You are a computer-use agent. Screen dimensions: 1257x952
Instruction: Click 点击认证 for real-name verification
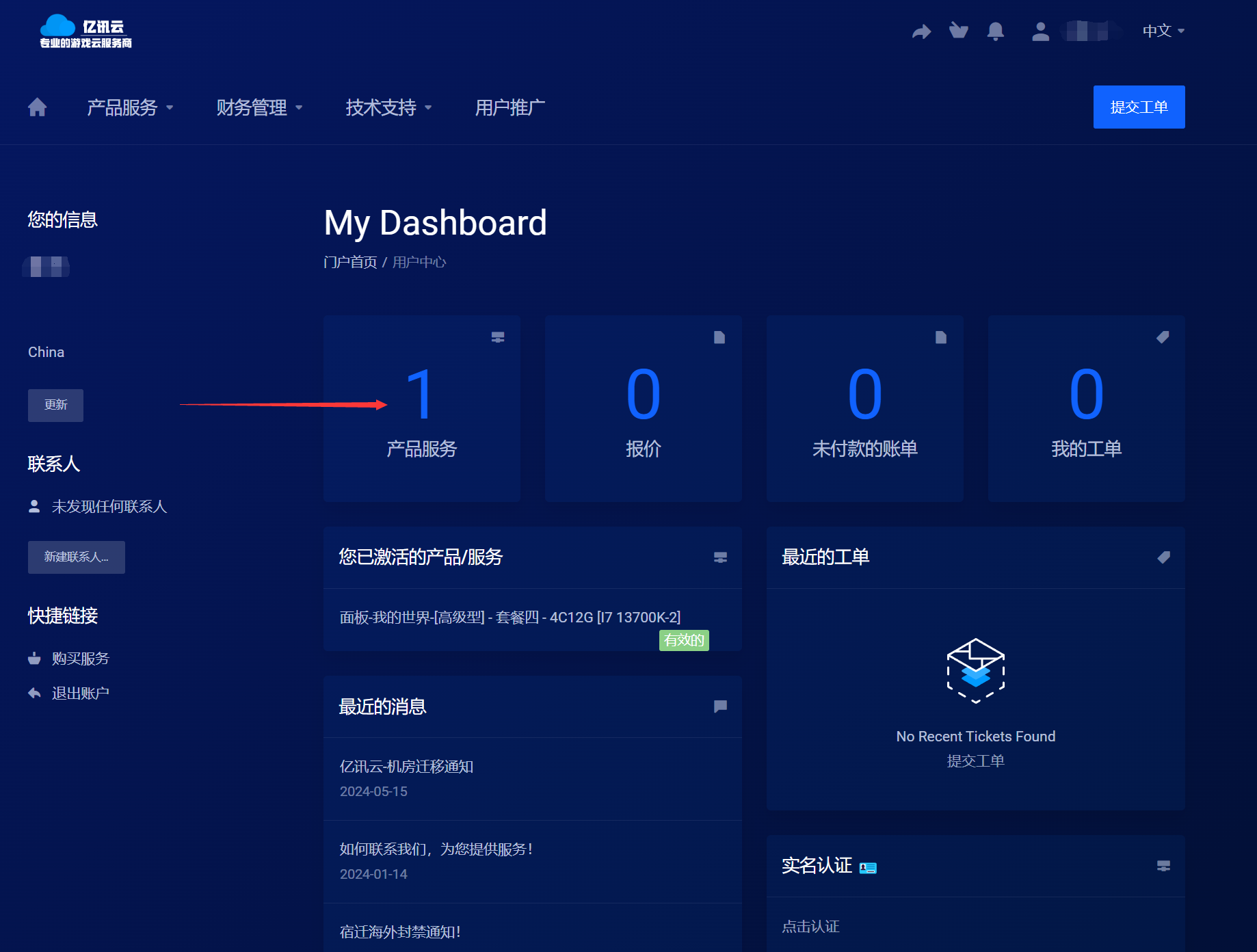(810, 927)
